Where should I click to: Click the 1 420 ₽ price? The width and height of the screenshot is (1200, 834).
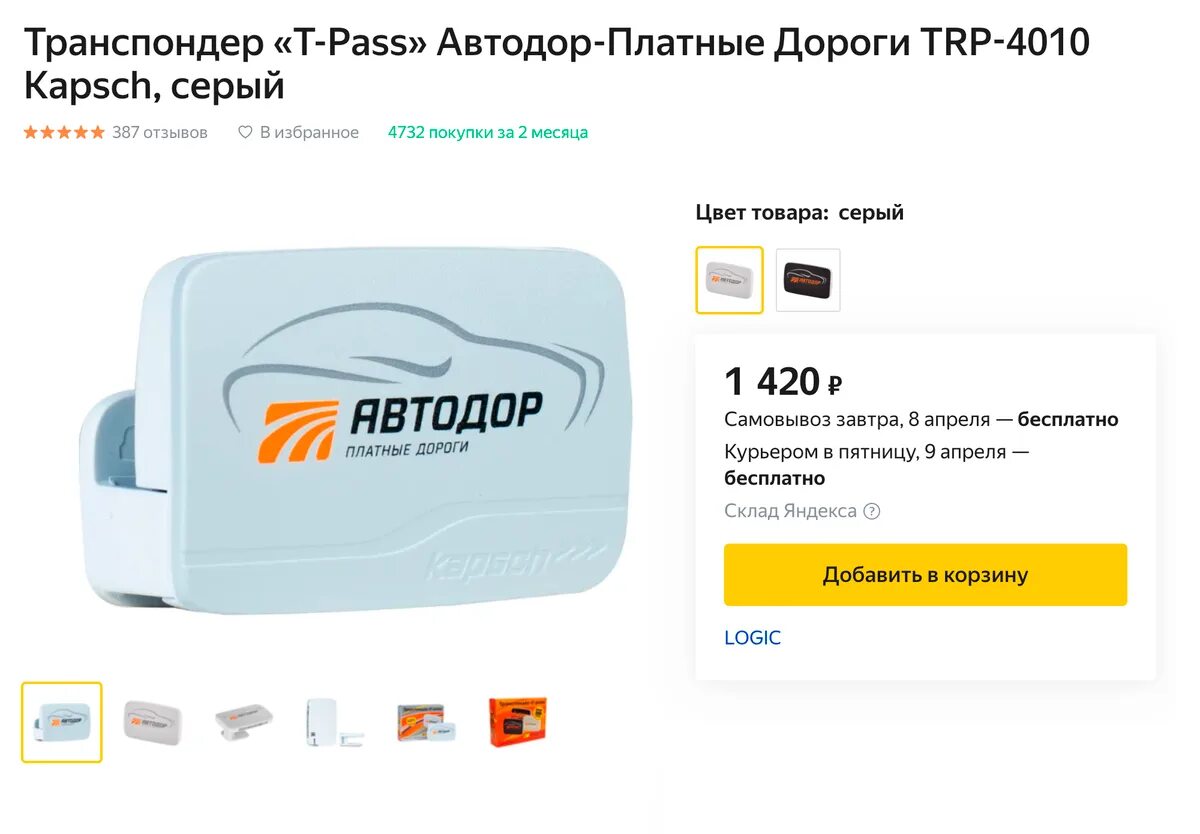coord(783,381)
